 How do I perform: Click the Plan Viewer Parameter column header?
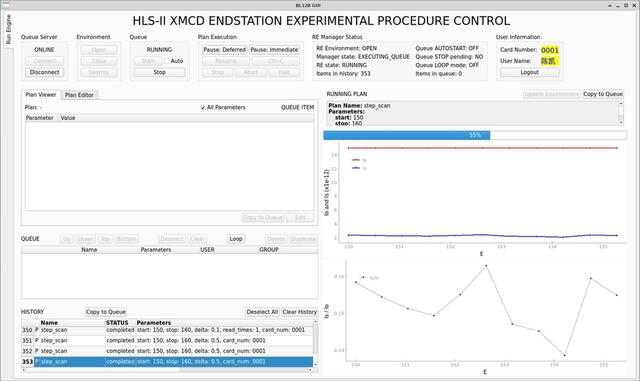pos(40,118)
